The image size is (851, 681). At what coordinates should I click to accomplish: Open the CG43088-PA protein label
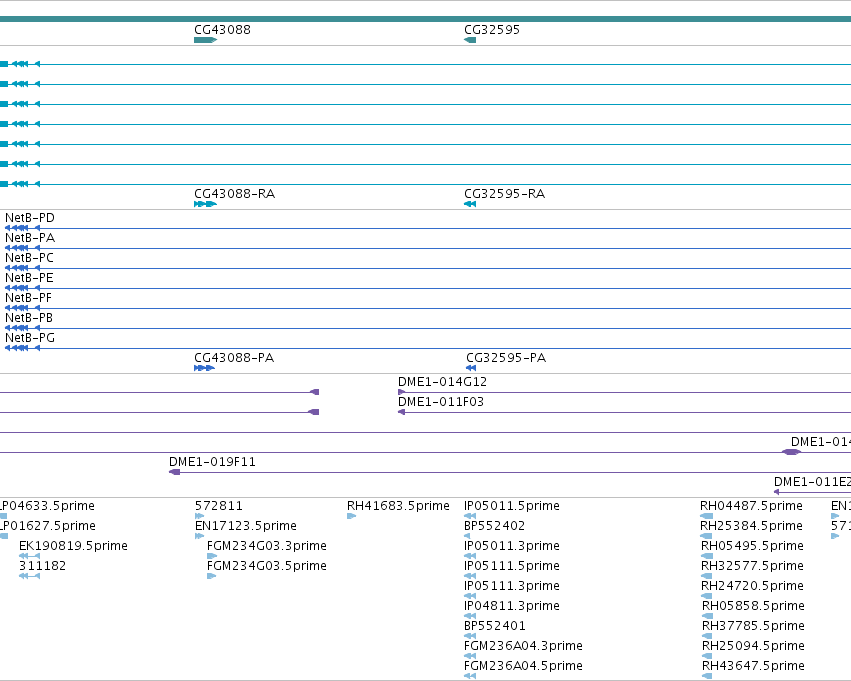[x=234, y=358]
